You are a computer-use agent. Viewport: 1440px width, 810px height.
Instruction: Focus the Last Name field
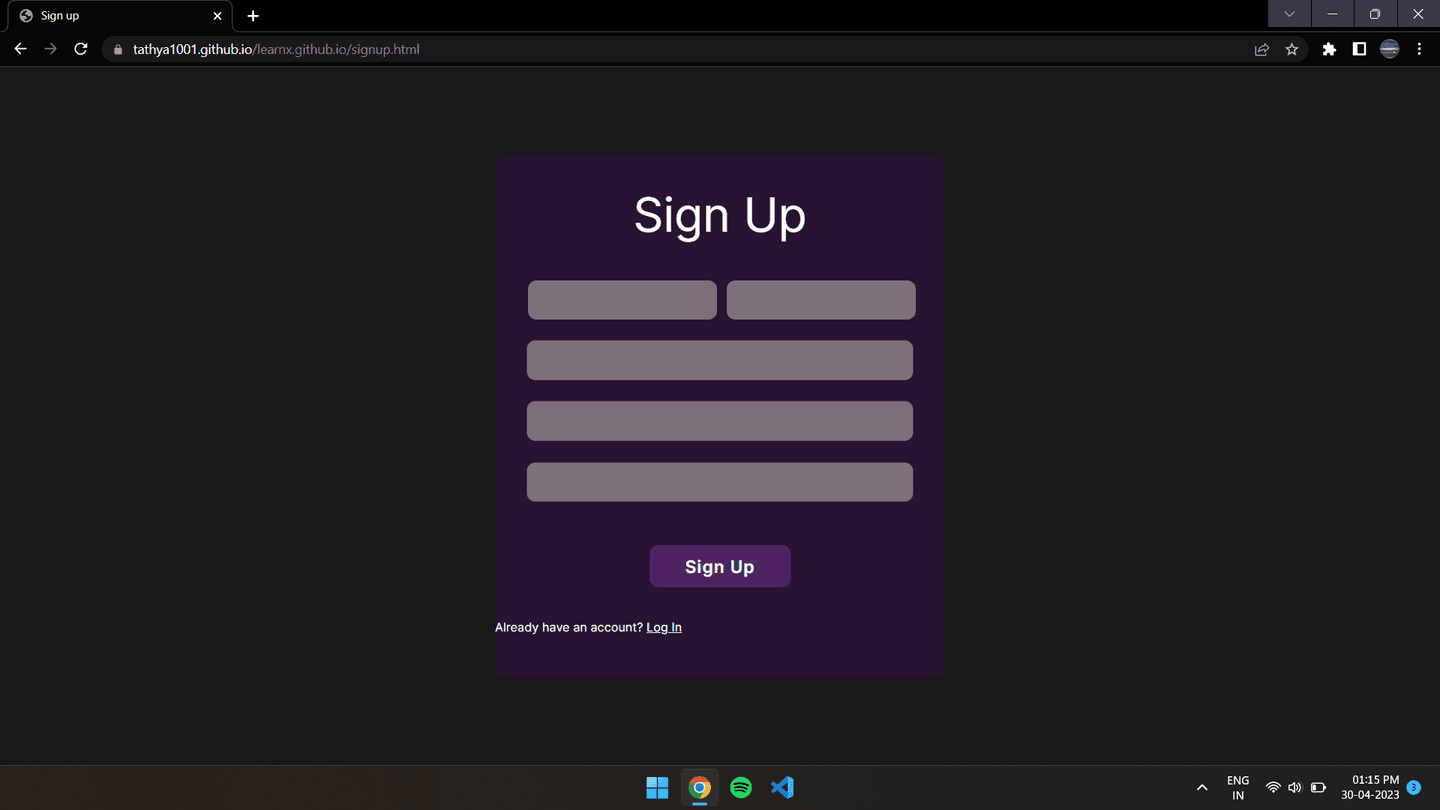[821, 300]
